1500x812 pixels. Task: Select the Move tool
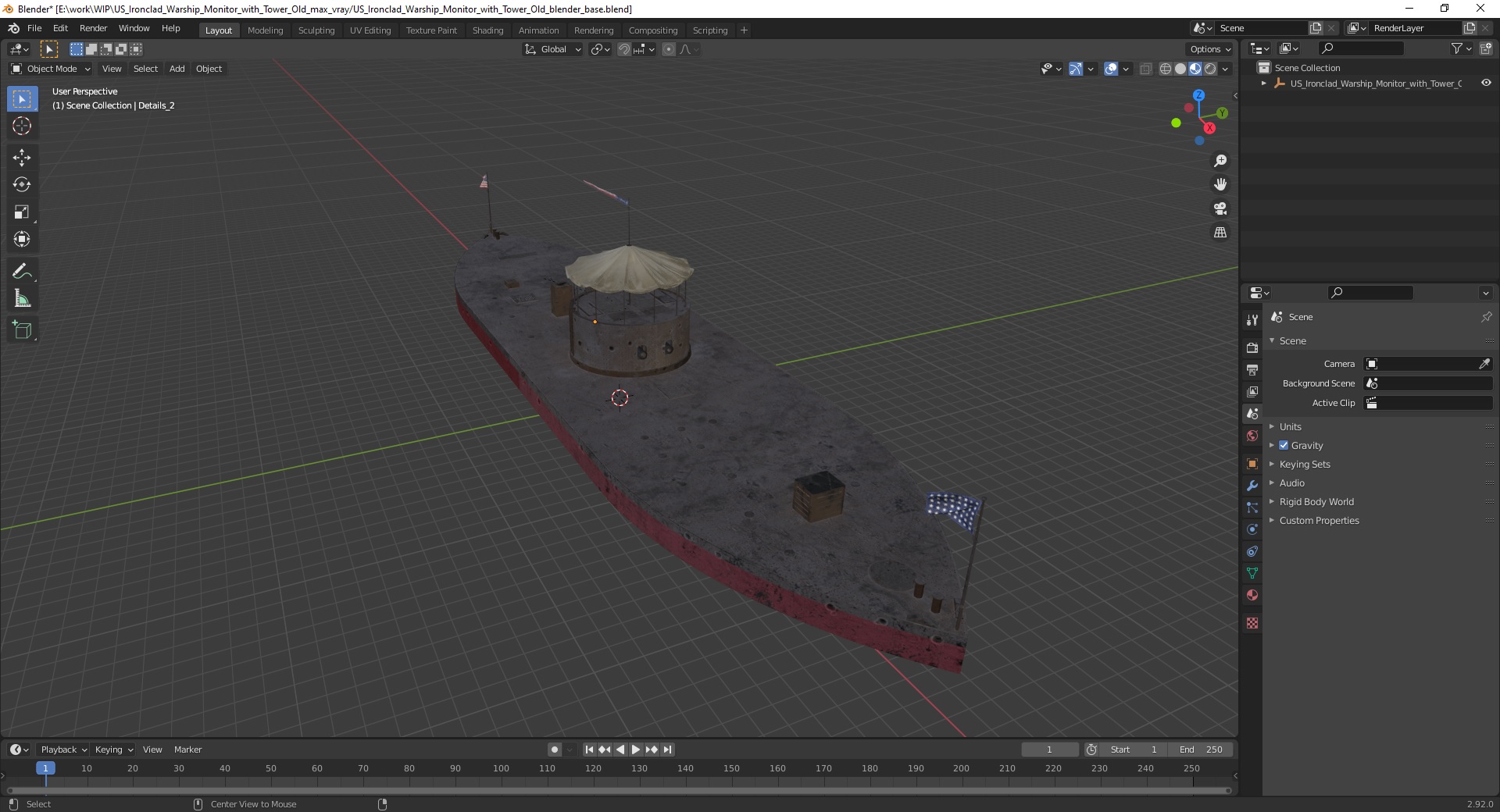(x=22, y=158)
